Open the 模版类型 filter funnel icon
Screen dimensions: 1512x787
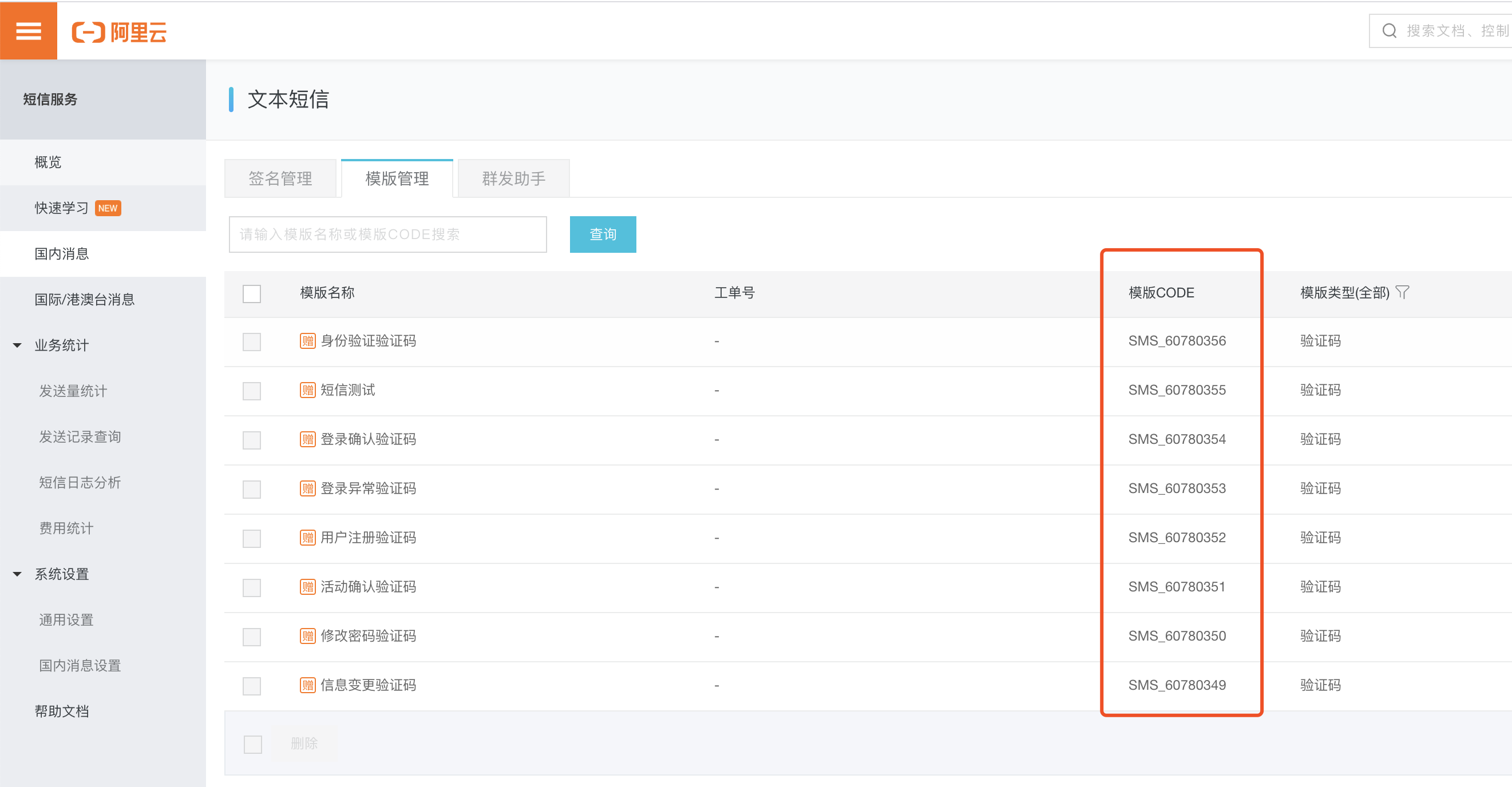[1402, 292]
